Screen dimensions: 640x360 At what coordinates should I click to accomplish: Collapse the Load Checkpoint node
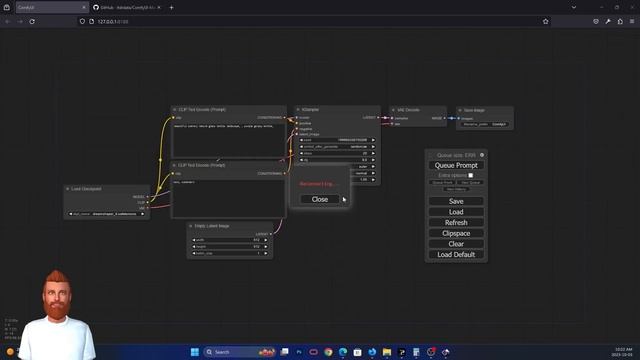68,189
